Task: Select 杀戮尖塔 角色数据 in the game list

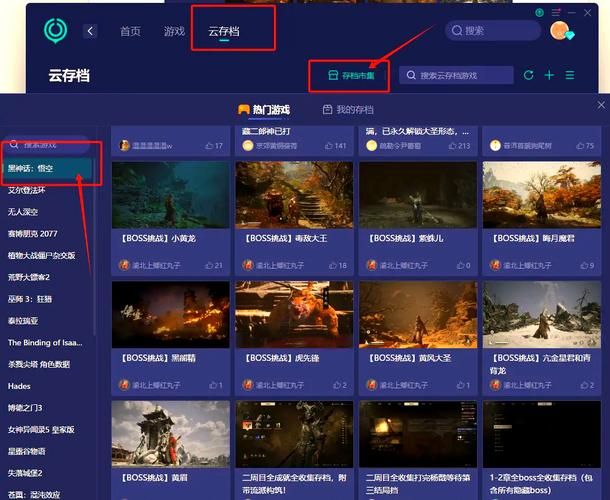Action: click(39, 365)
